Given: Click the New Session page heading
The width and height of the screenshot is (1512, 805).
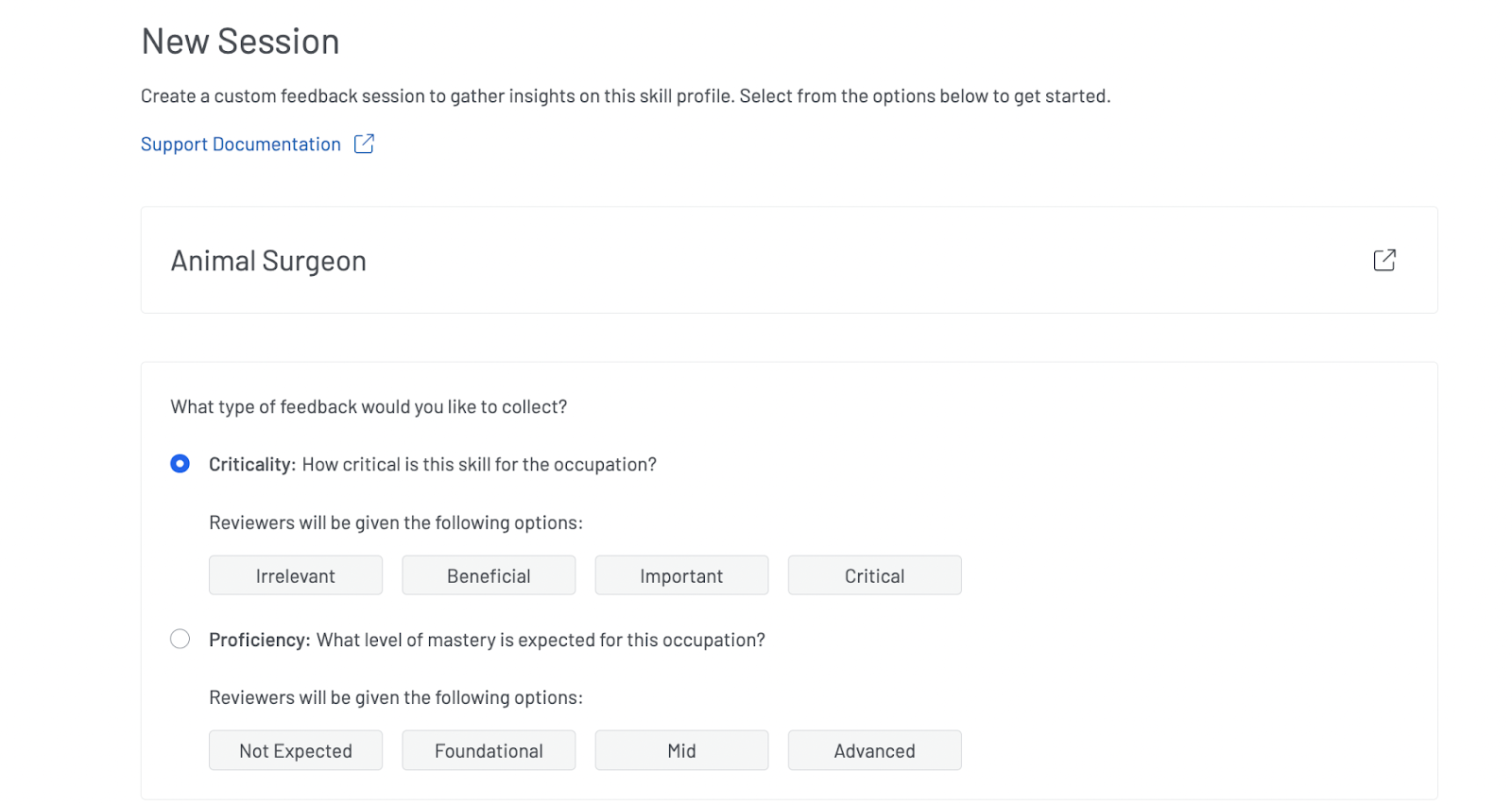Looking at the screenshot, I should [x=239, y=41].
